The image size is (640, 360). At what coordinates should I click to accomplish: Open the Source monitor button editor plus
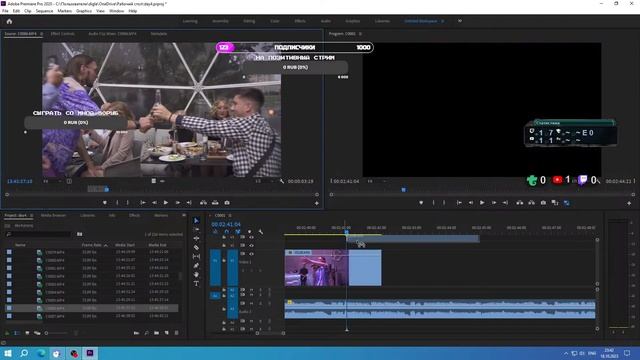click(317, 203)
